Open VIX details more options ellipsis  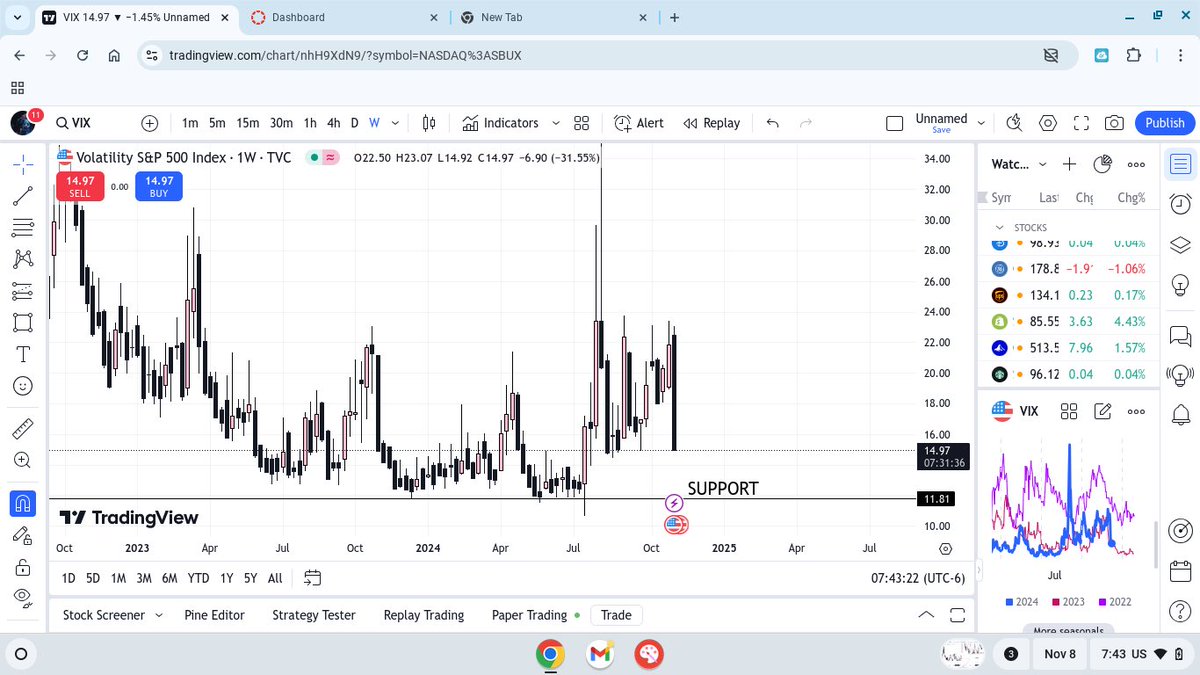pyautogui.click(x=1136, y=411)
